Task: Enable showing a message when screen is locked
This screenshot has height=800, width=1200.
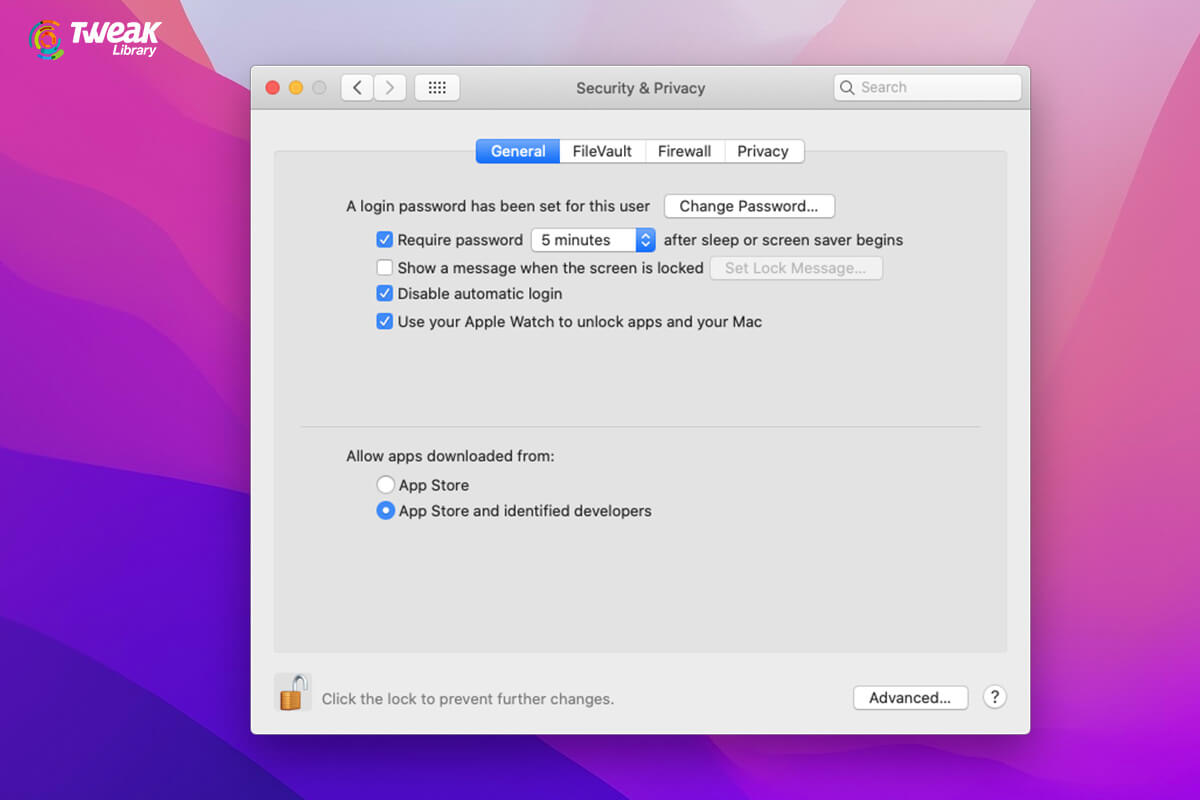Action: pos(385,267)
